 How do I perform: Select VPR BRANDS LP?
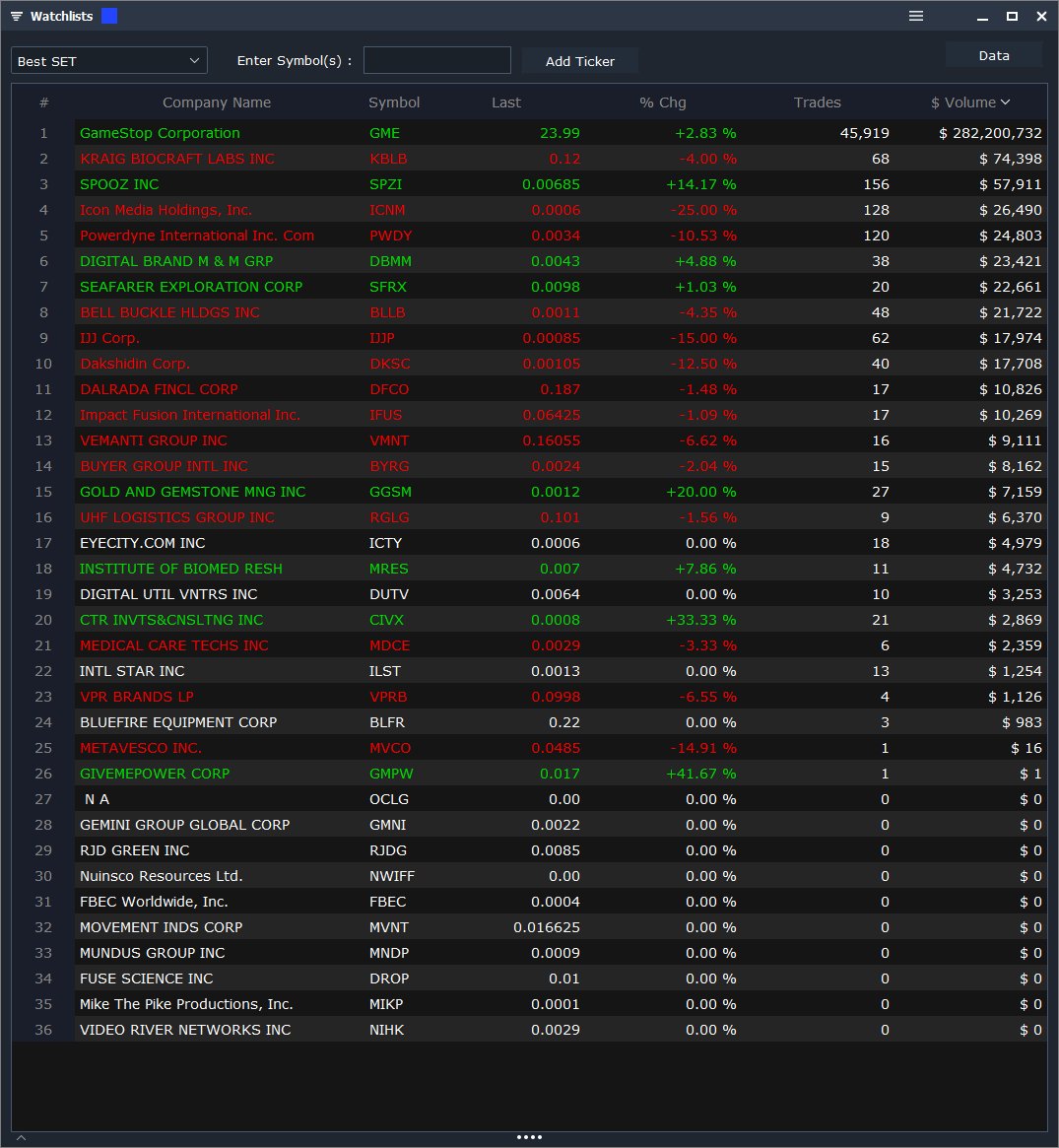click(x=137, y=697)
